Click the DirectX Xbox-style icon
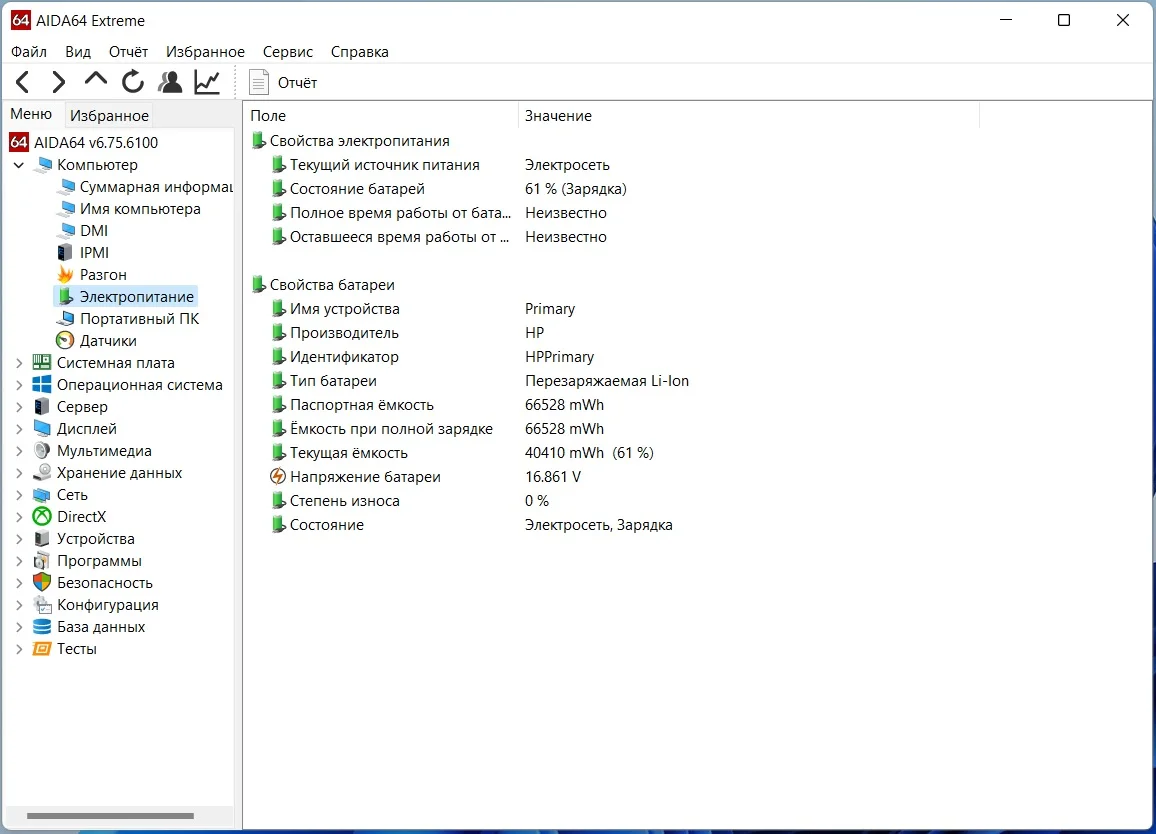1156x834 pixels. [x=42, y=517]
